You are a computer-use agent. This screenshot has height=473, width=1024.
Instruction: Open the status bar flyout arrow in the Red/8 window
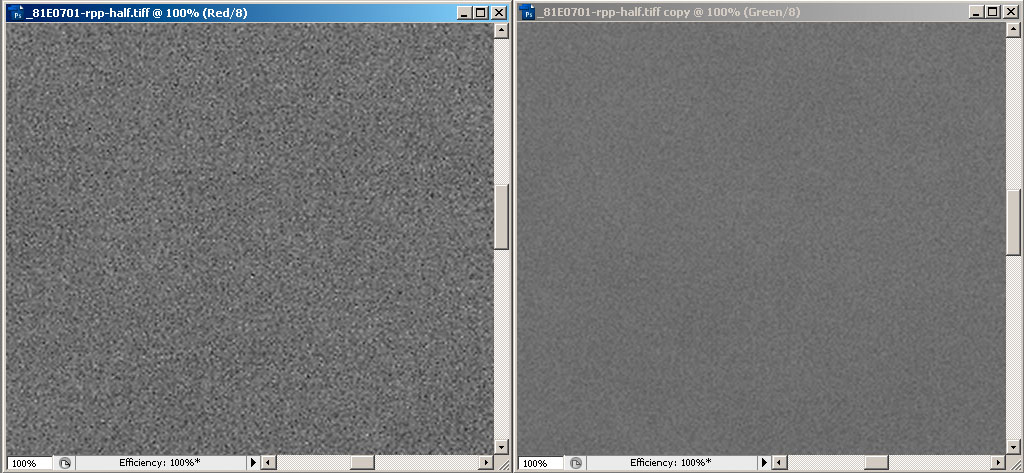253,463
